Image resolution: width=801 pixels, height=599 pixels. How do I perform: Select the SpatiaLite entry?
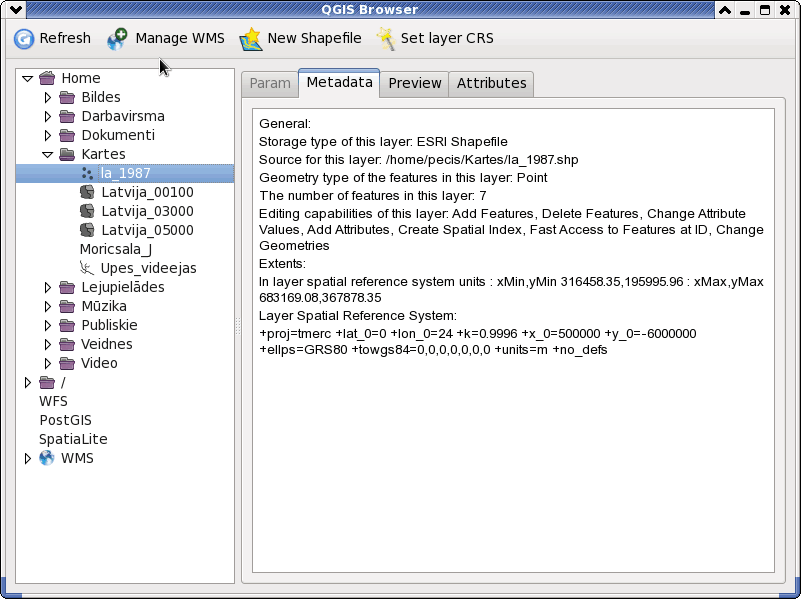pyautogui.click(x=73, y=439)
